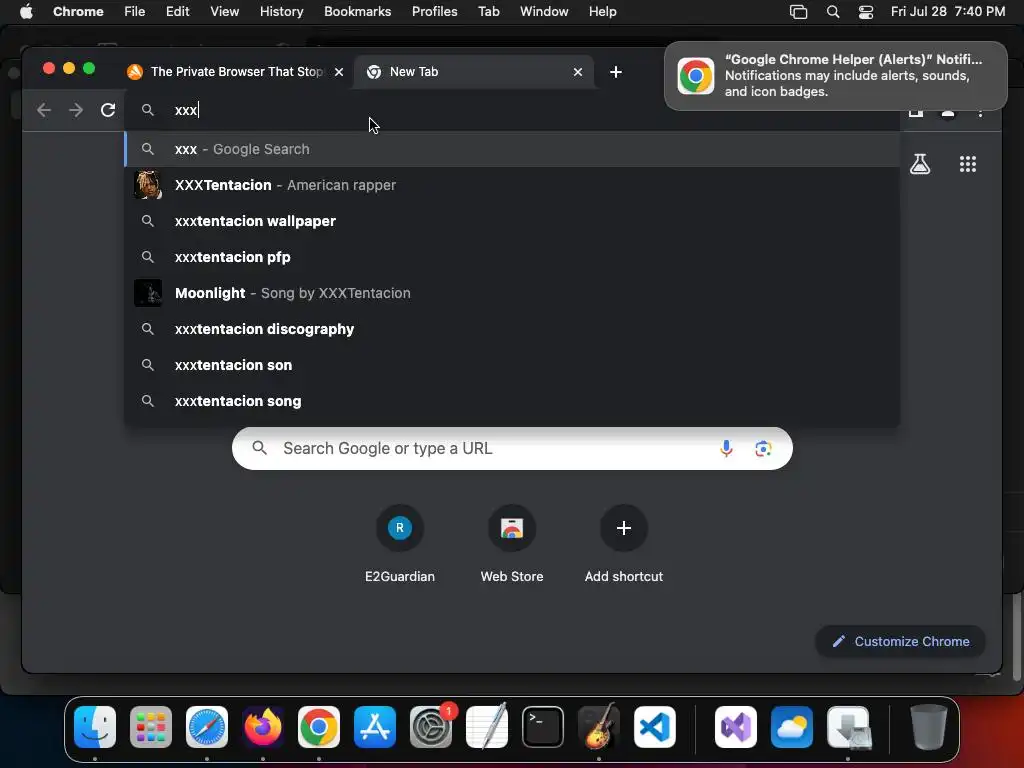The width and height of the screenshot is (1024, 768).
Task: Switch to The Private Browser That Stops tab
Action: click(235, 72)
